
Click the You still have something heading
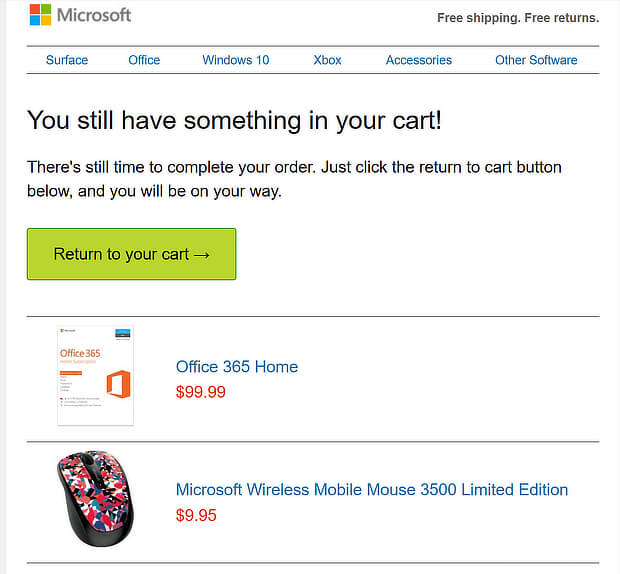point(234,121)
